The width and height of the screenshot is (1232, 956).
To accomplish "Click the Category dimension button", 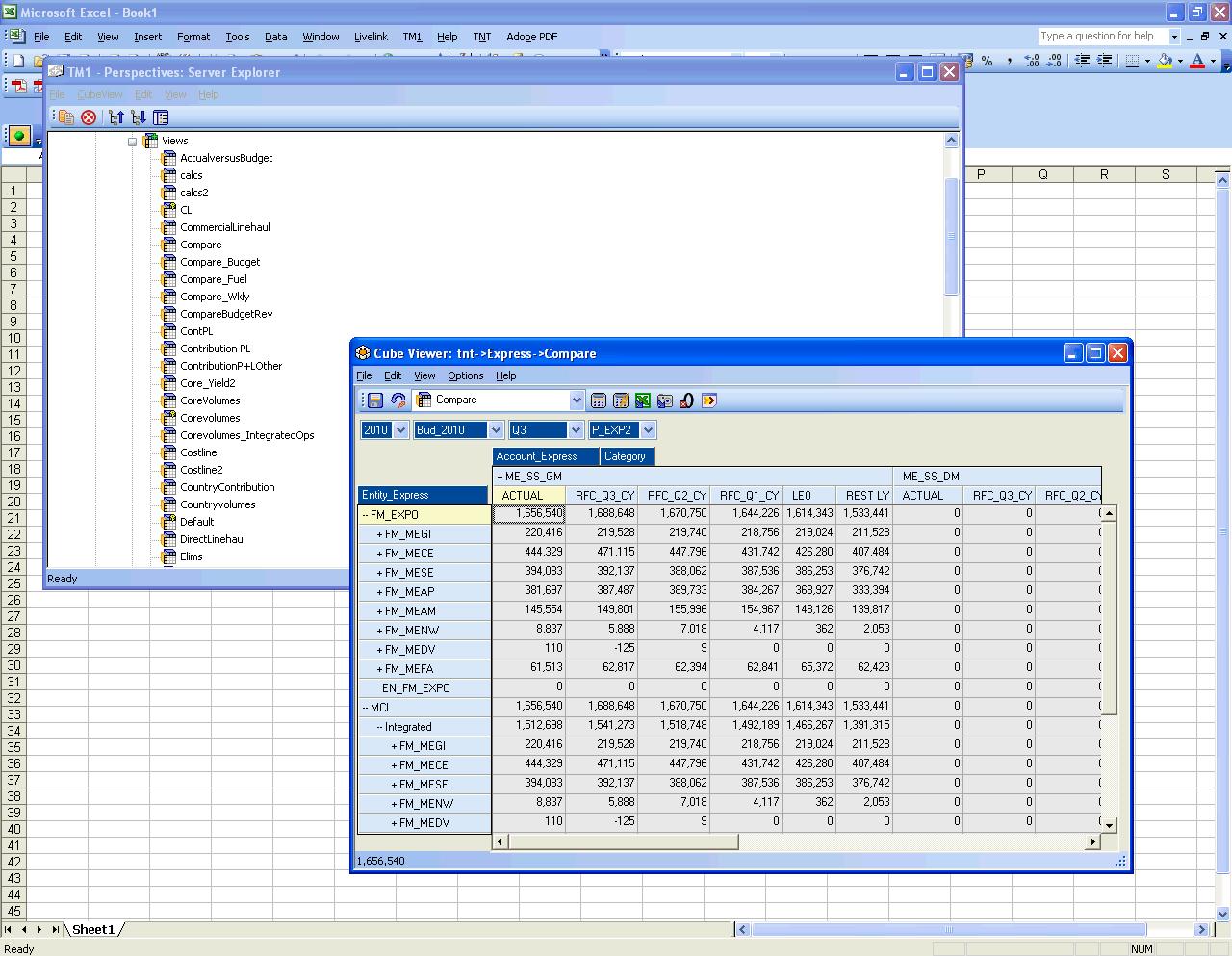I will tap(627, 456).
